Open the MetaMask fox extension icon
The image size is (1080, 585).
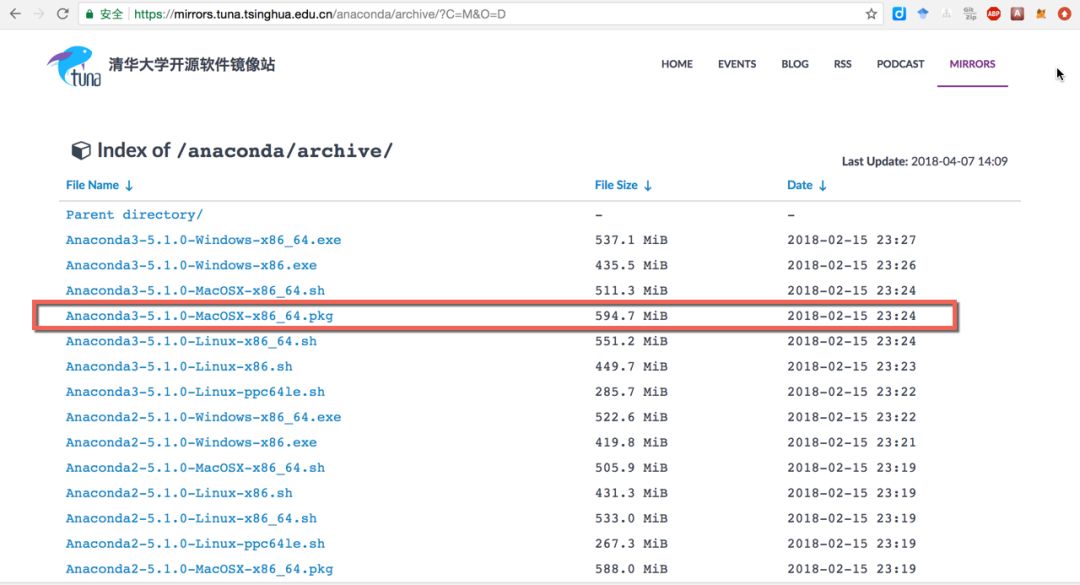tap(1041, 14)
